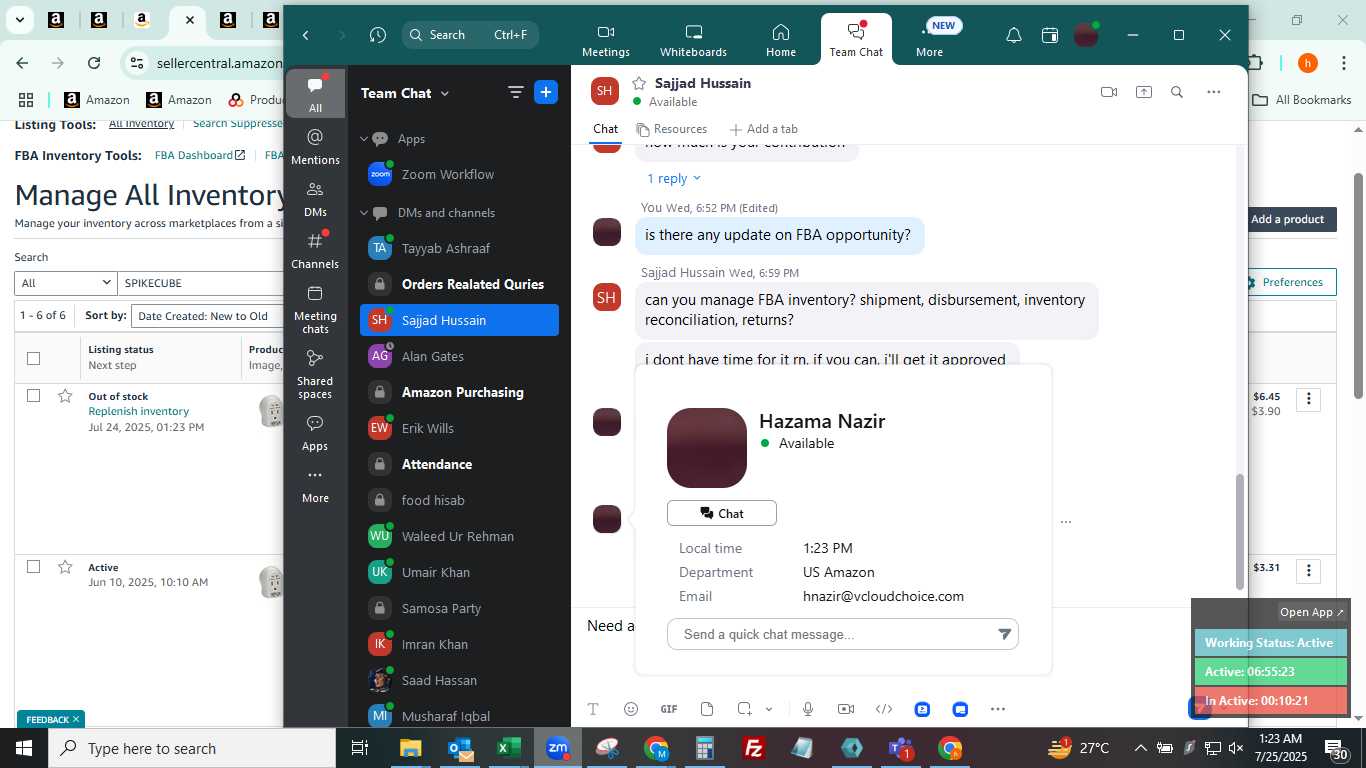Click new chat plus button
This screenshot has width=1366, height=768.
pos(546,93)
